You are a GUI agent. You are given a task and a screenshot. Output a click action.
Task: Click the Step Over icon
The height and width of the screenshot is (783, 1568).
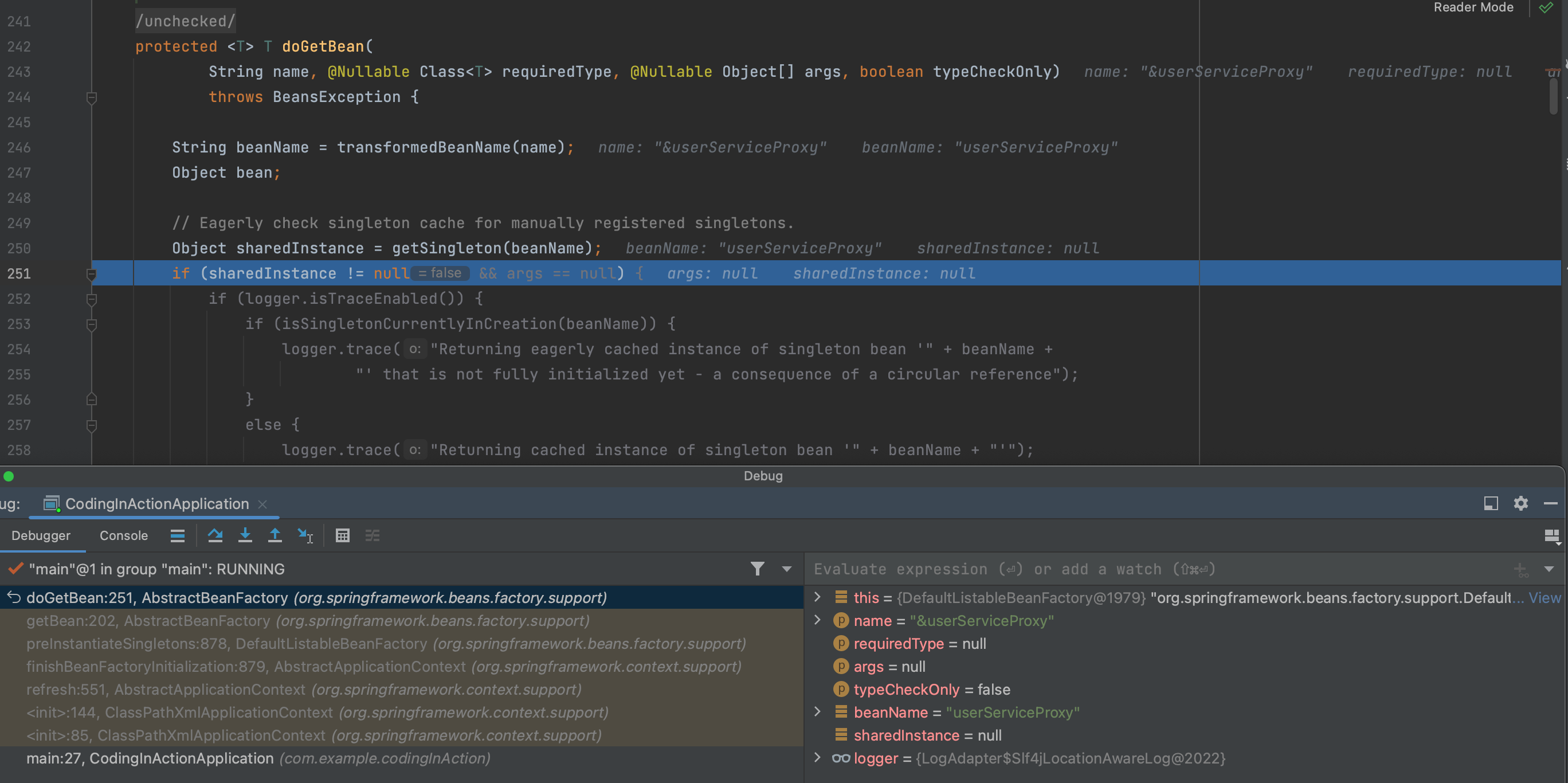click(x=215, y=535)
